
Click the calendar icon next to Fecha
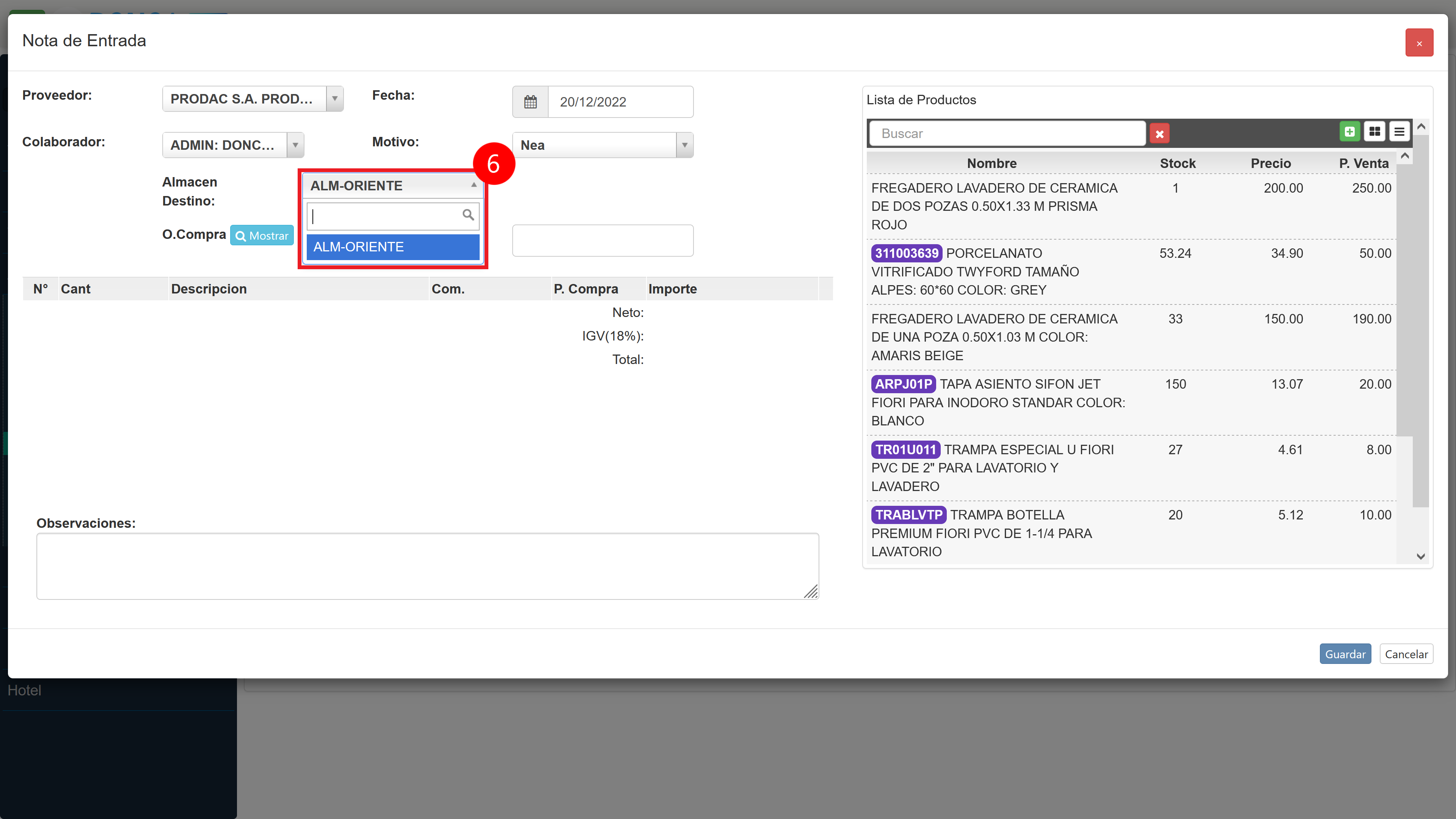530,102
